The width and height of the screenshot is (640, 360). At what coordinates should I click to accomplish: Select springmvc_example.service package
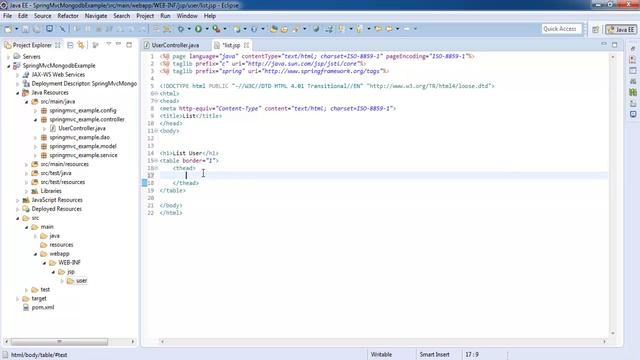coord(83,156)
